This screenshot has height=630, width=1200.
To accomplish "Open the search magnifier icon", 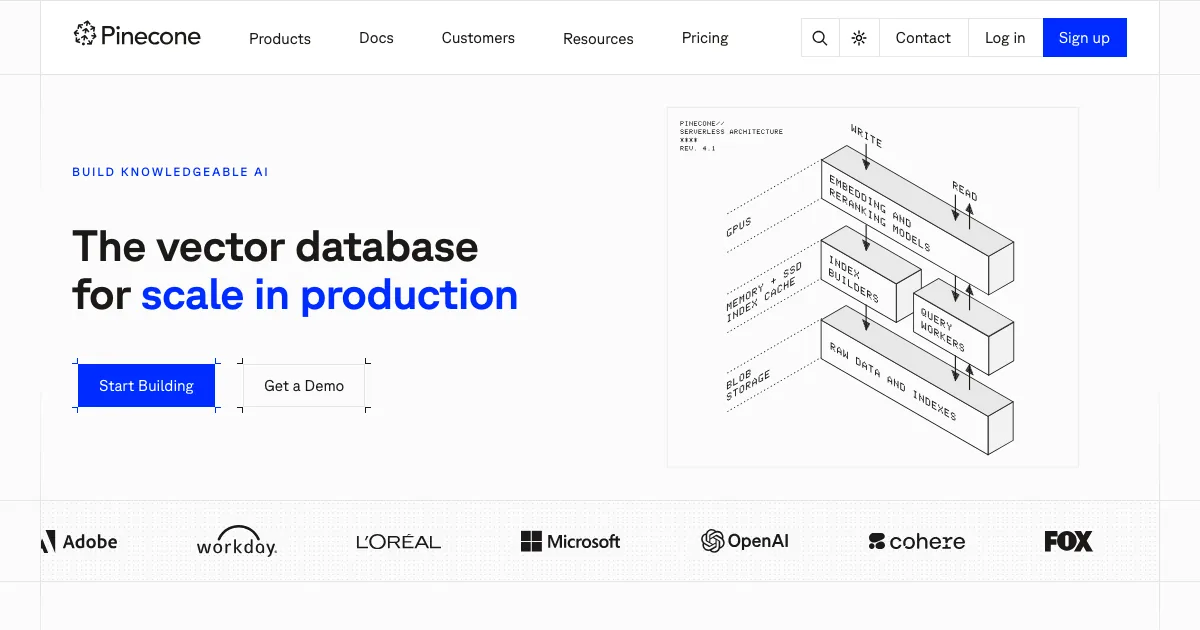I will (820, 38).
